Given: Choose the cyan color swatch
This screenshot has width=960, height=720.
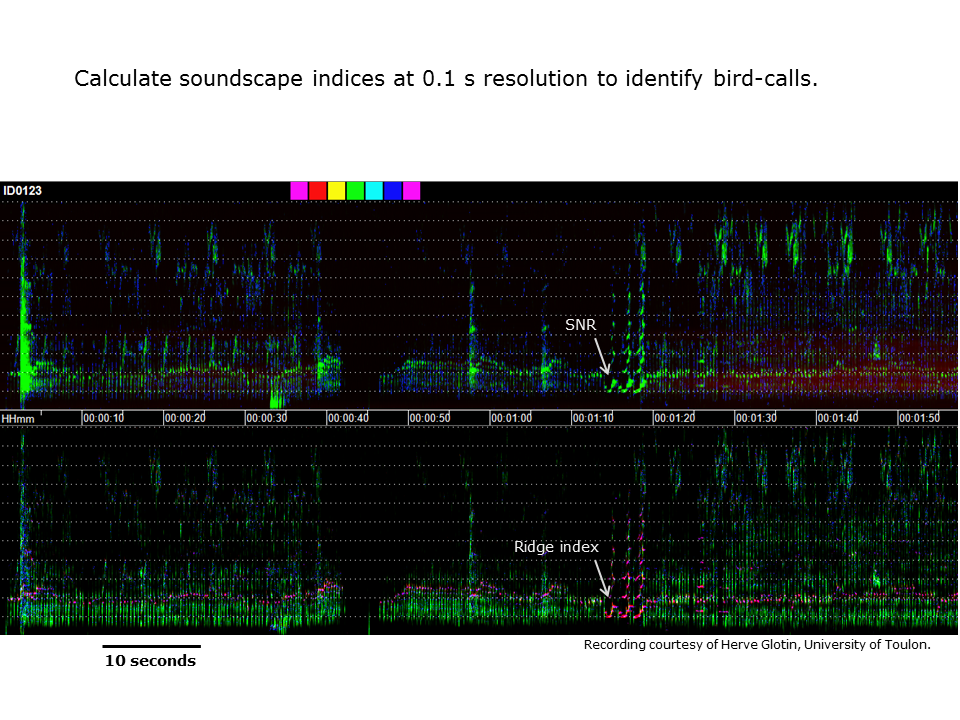Looking at the screenshot, I should click(x=374, y=190).
